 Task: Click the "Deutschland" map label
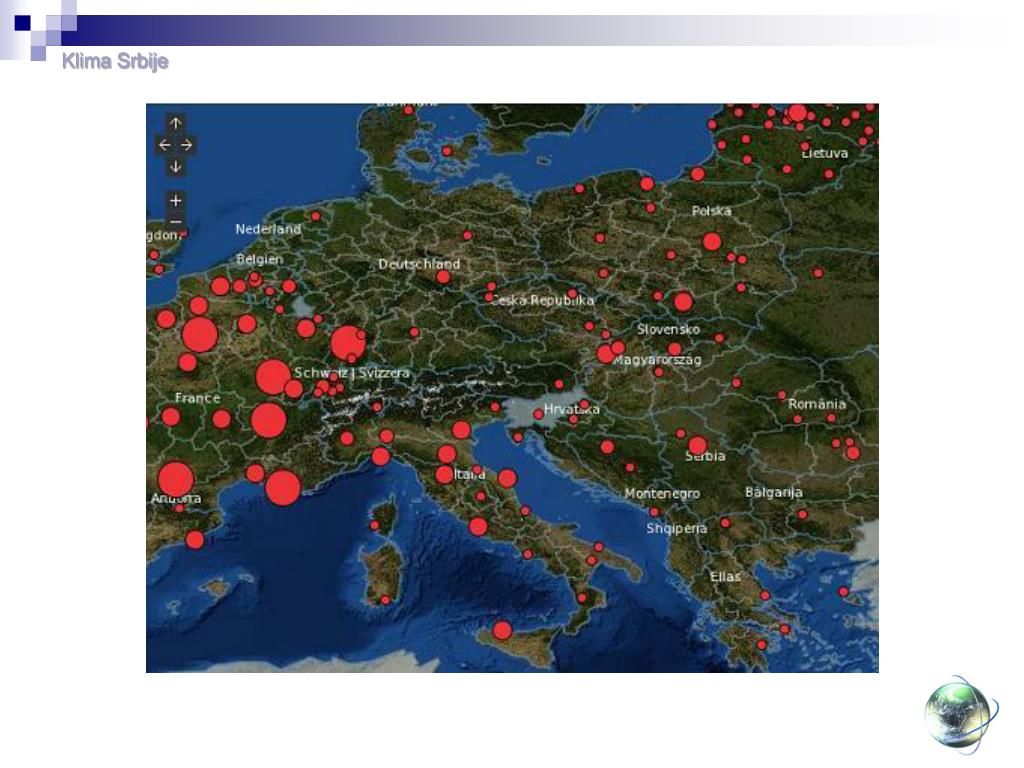coord(419,264)
